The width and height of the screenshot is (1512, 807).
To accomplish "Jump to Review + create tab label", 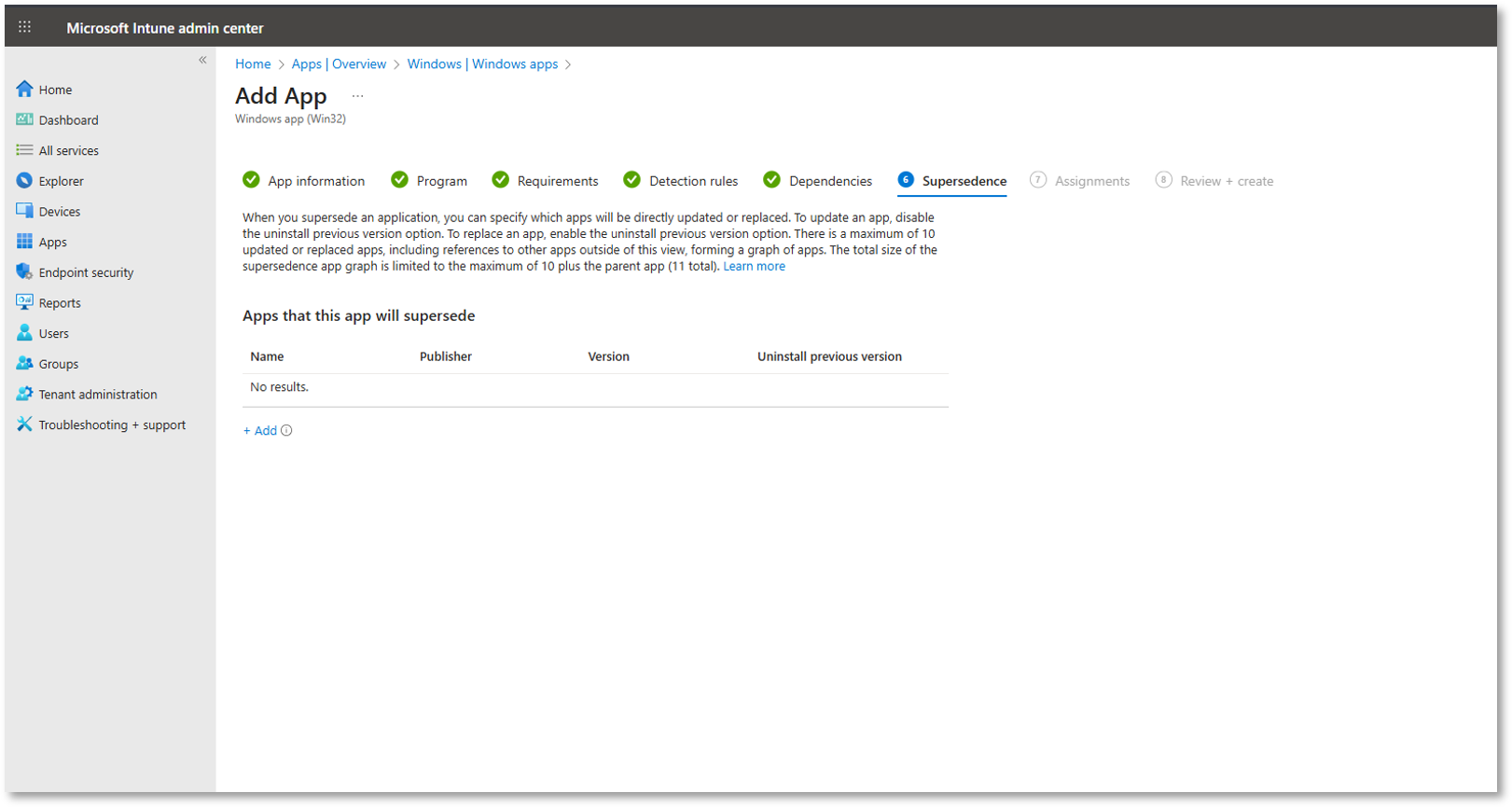I will 1227,181.
